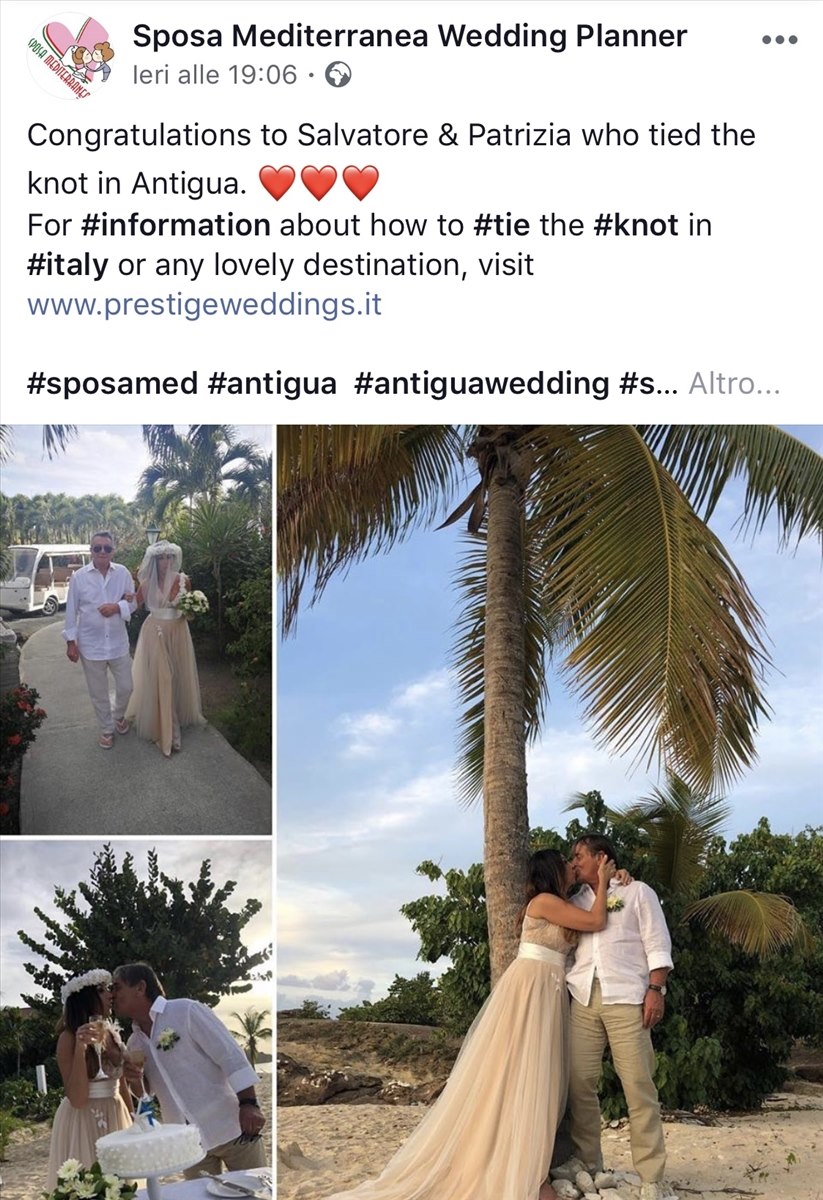Open the #italy hashtag
823x1200 pixels.
[69, 265]
